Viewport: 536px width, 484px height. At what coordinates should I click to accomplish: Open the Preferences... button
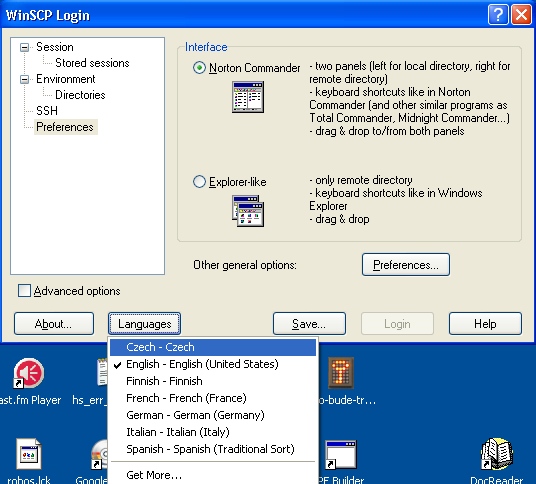[x=406, y=265]
